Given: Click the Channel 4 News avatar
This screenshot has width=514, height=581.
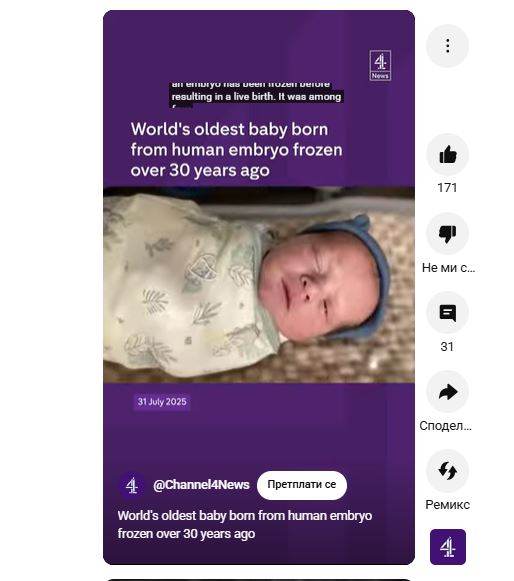Looking at the screenshot, I should (132, 485).
